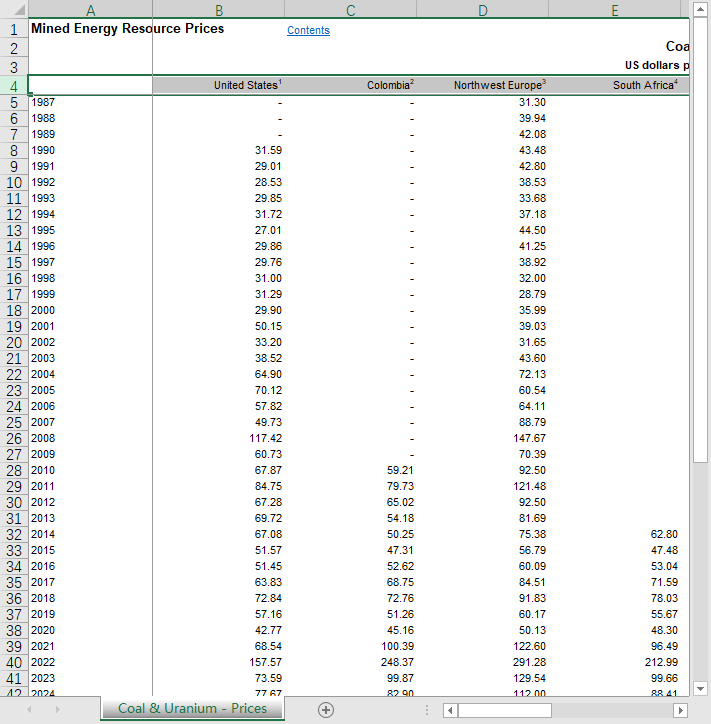Screen dimensions: 711x724
Task: Select the South Africa header cell
Action: pyautogui.click(x=615, y=85)
